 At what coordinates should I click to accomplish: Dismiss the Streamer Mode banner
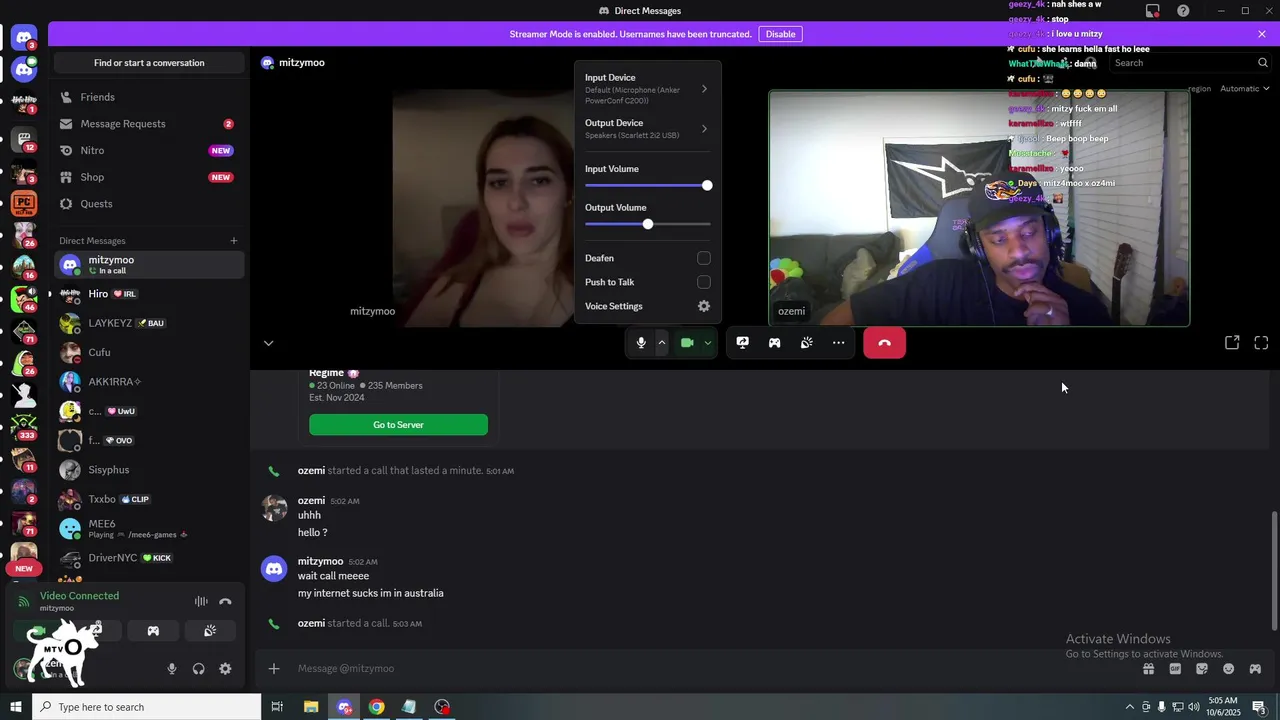click(1261, 34)
